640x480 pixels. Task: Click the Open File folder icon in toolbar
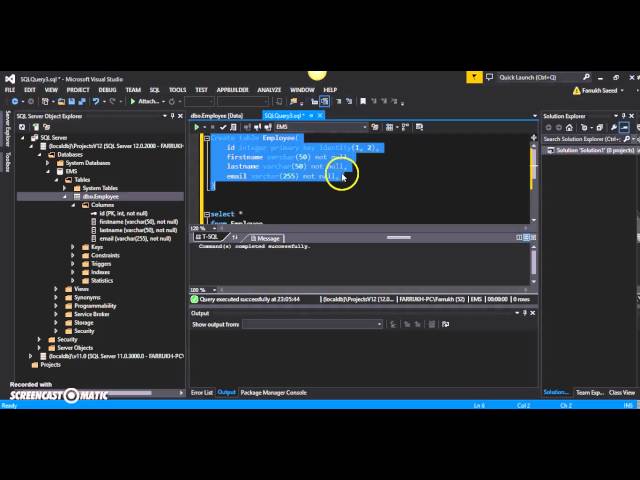(x=61, y=101)
